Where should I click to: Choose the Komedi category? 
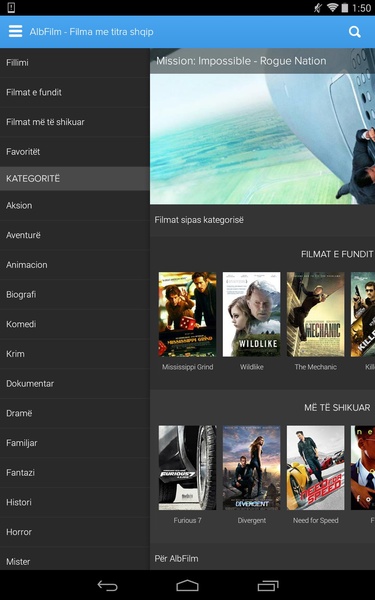point(75,324)
